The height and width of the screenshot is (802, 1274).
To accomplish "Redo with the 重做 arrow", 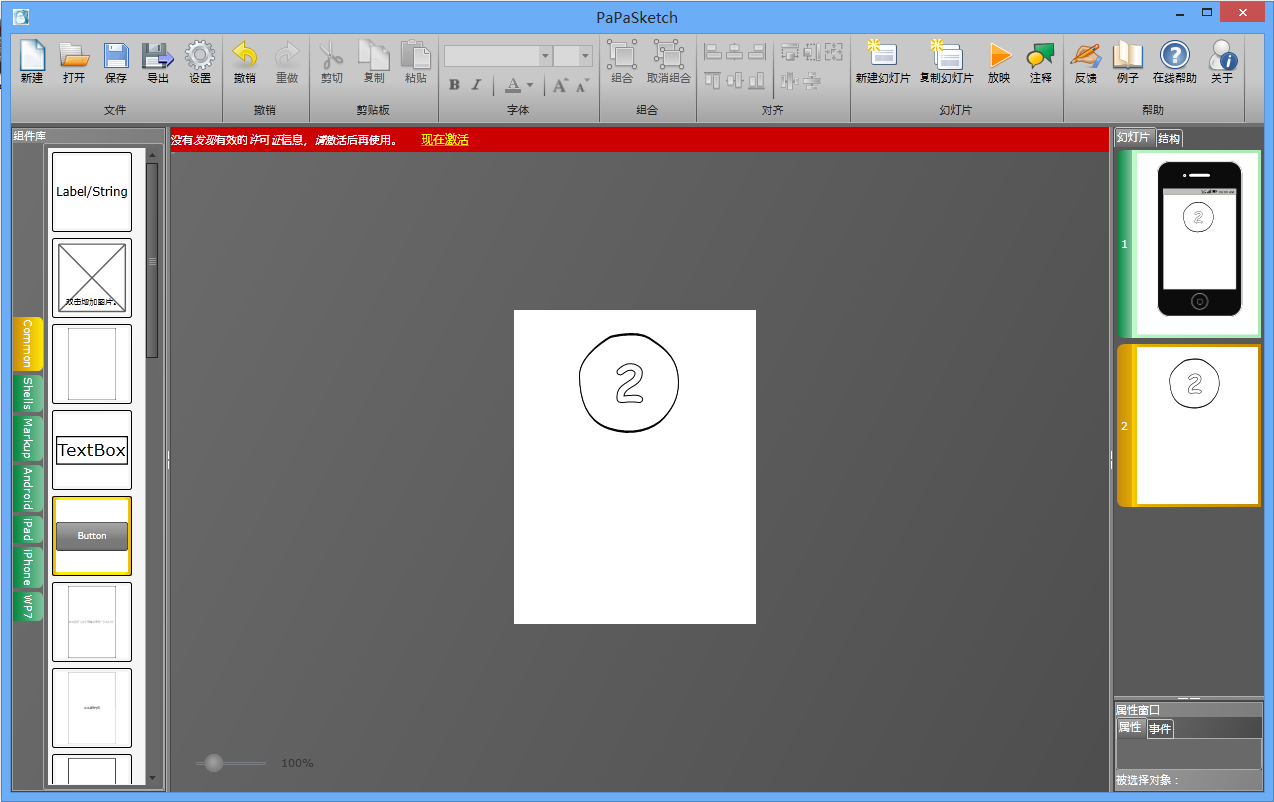I will [287, 62].
